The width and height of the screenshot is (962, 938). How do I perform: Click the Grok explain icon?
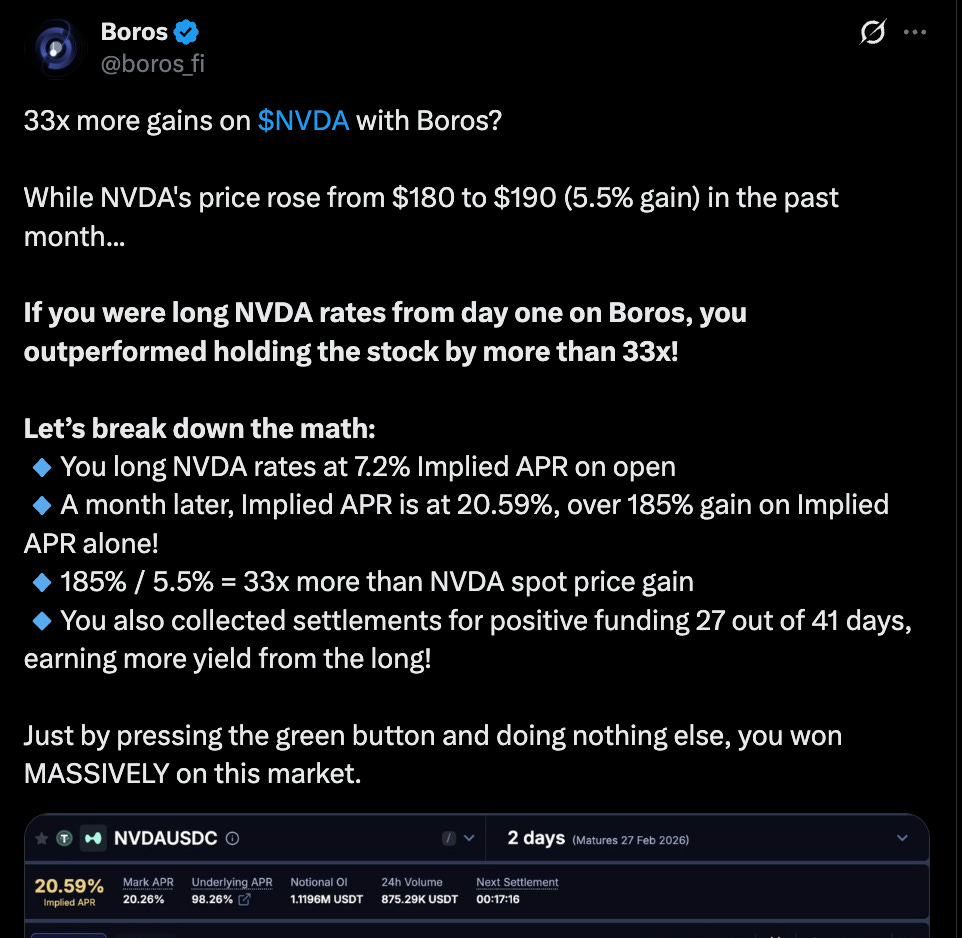pyautogui.click(x=872, y=32)
